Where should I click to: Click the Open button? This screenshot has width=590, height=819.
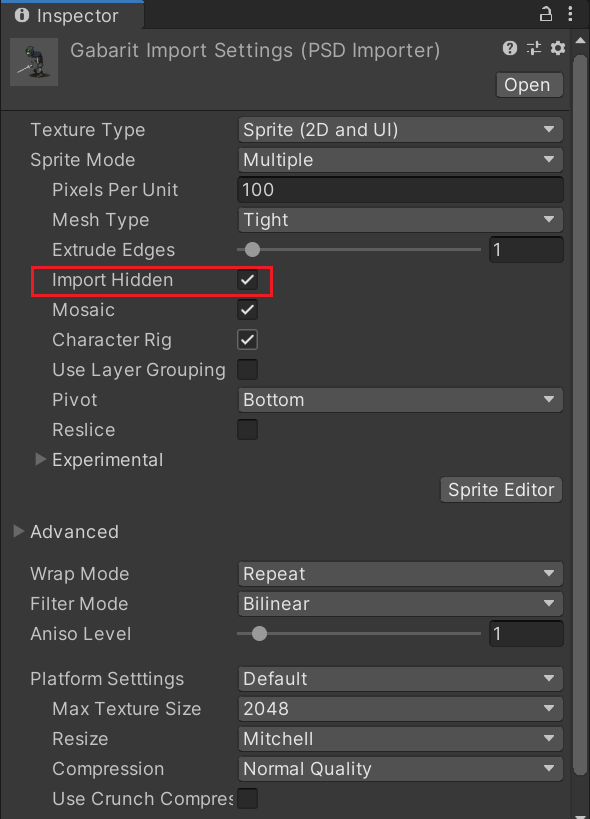pos(529,85)
